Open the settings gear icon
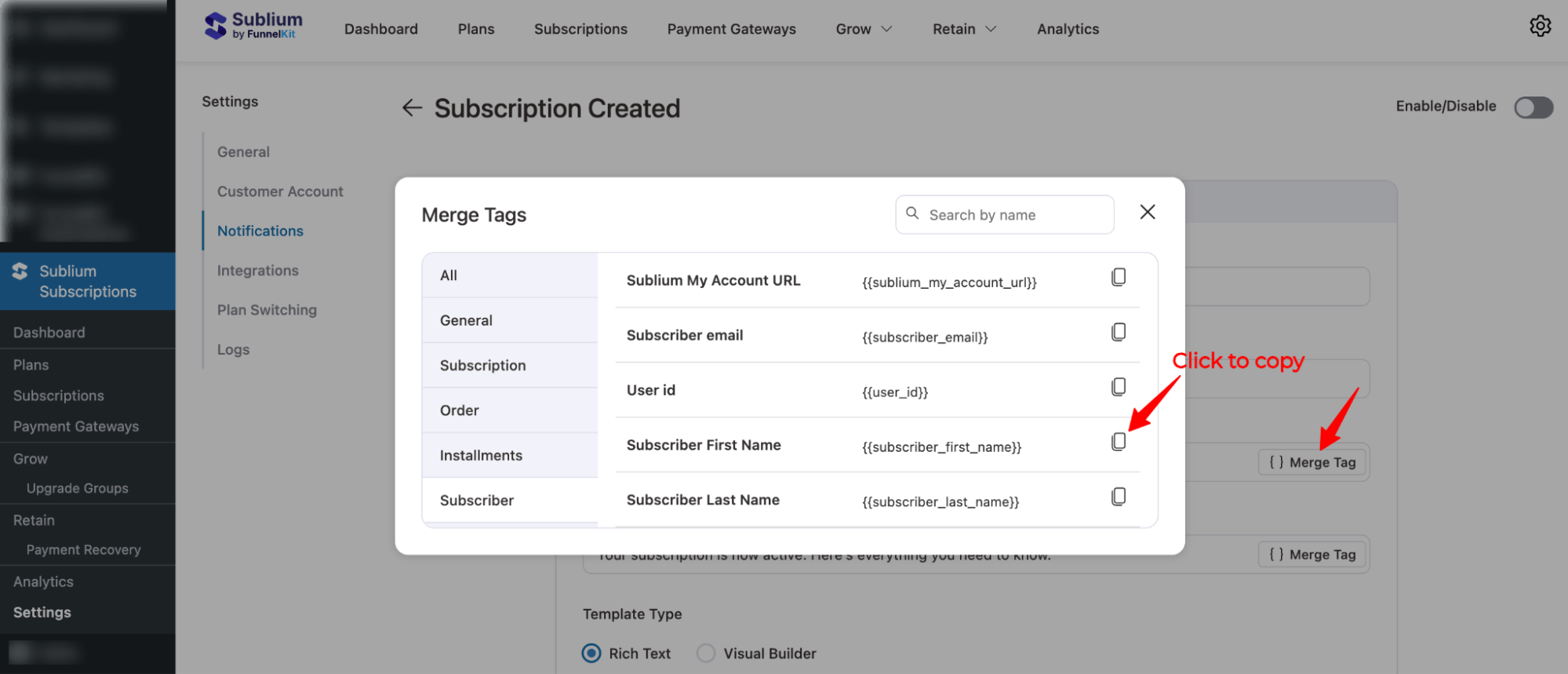 (1540, 26)
